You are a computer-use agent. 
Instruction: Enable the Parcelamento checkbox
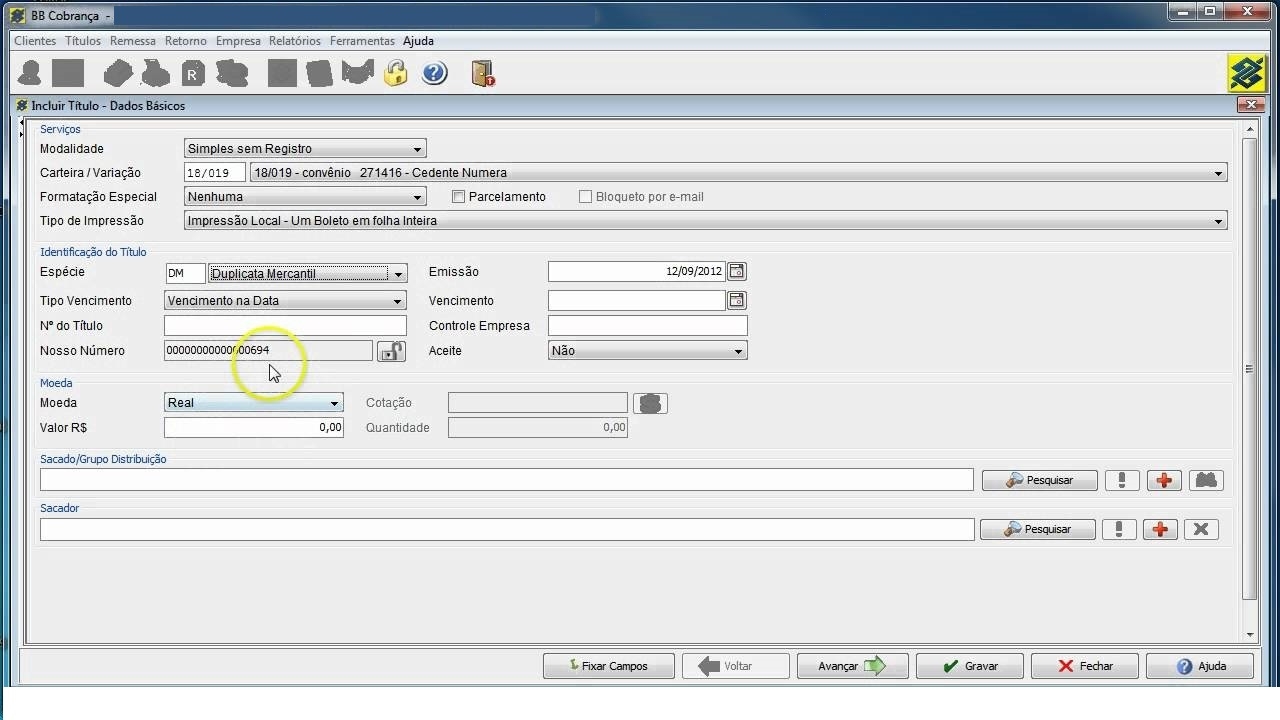point(459,197)
